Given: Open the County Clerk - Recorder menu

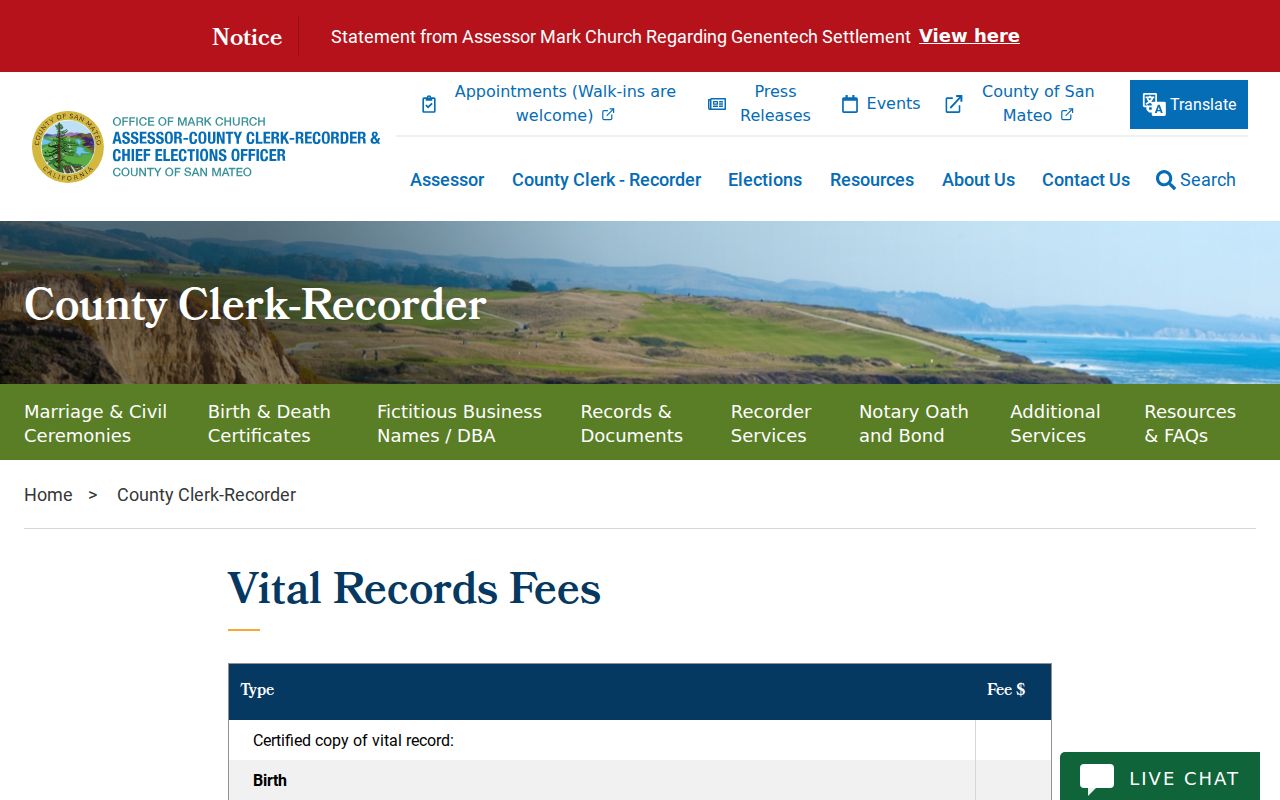Looking at the screenshot, I should point(606,180).
